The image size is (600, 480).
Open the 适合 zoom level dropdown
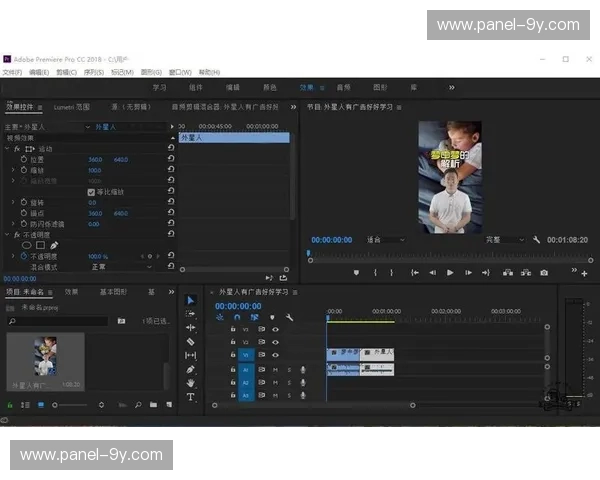point(386,240)
